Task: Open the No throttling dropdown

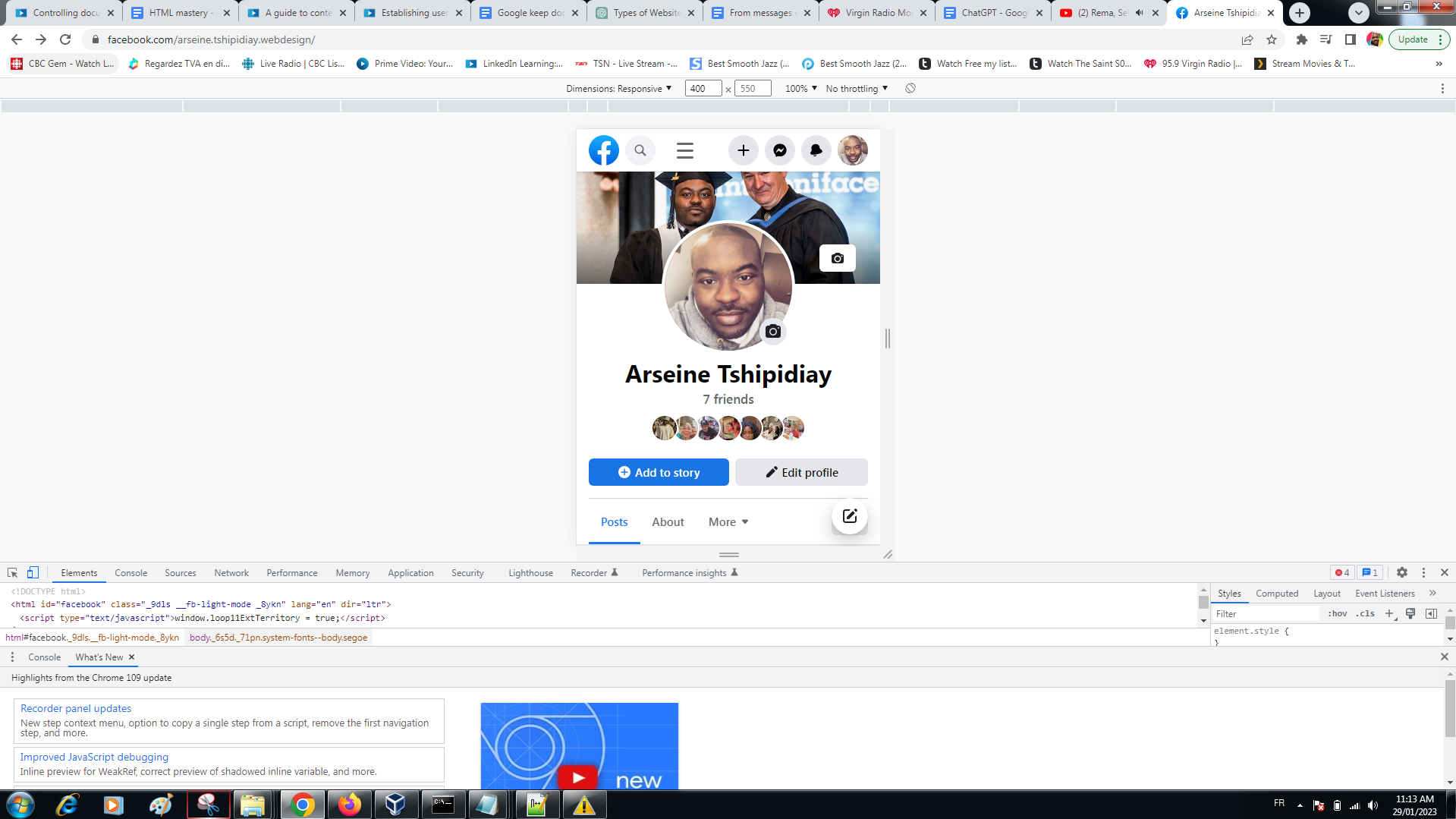Action: (856, 89)
